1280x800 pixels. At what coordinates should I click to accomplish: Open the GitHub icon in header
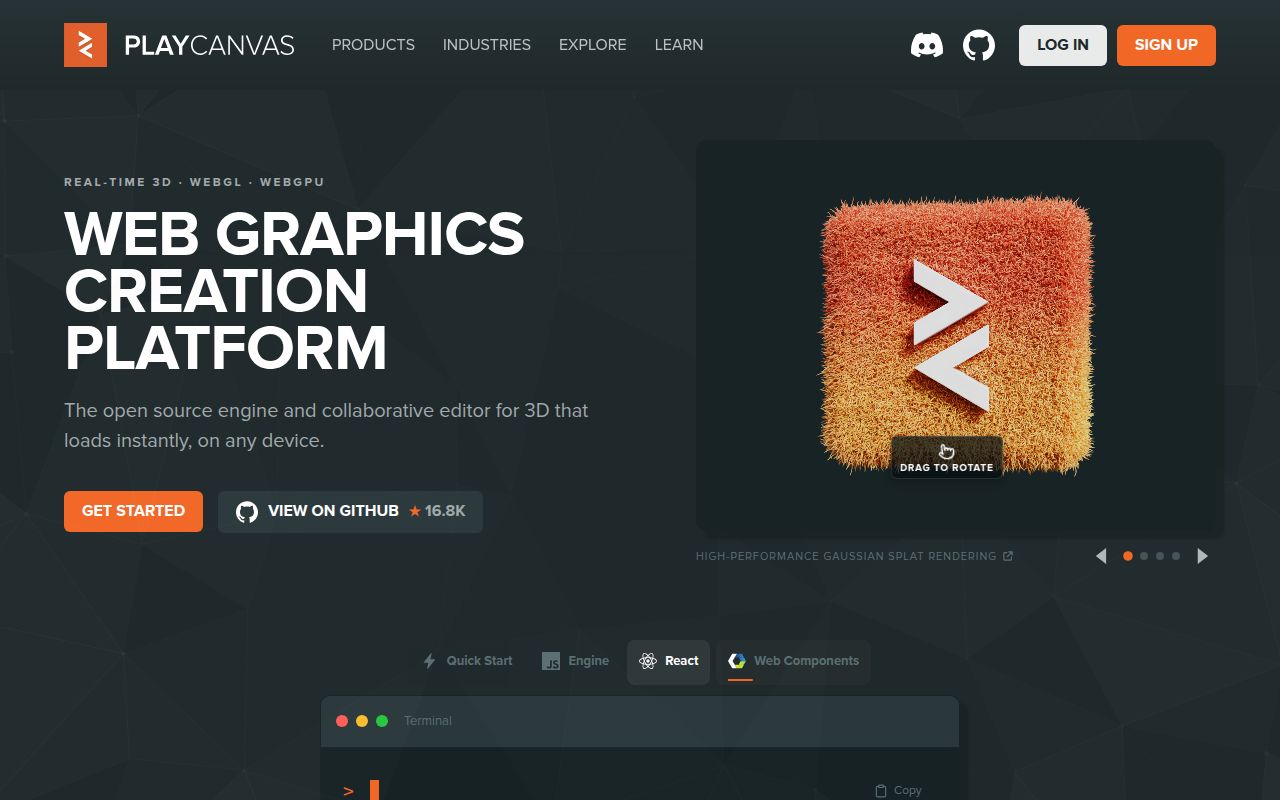[979, 45]
